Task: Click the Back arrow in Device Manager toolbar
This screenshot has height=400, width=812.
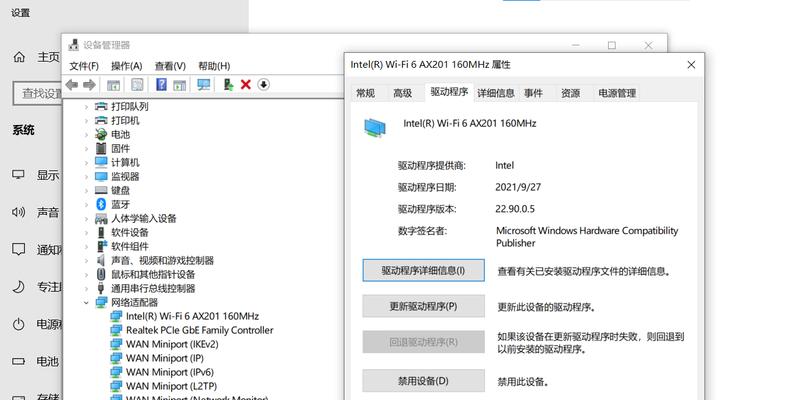Action: coord(71,84)
